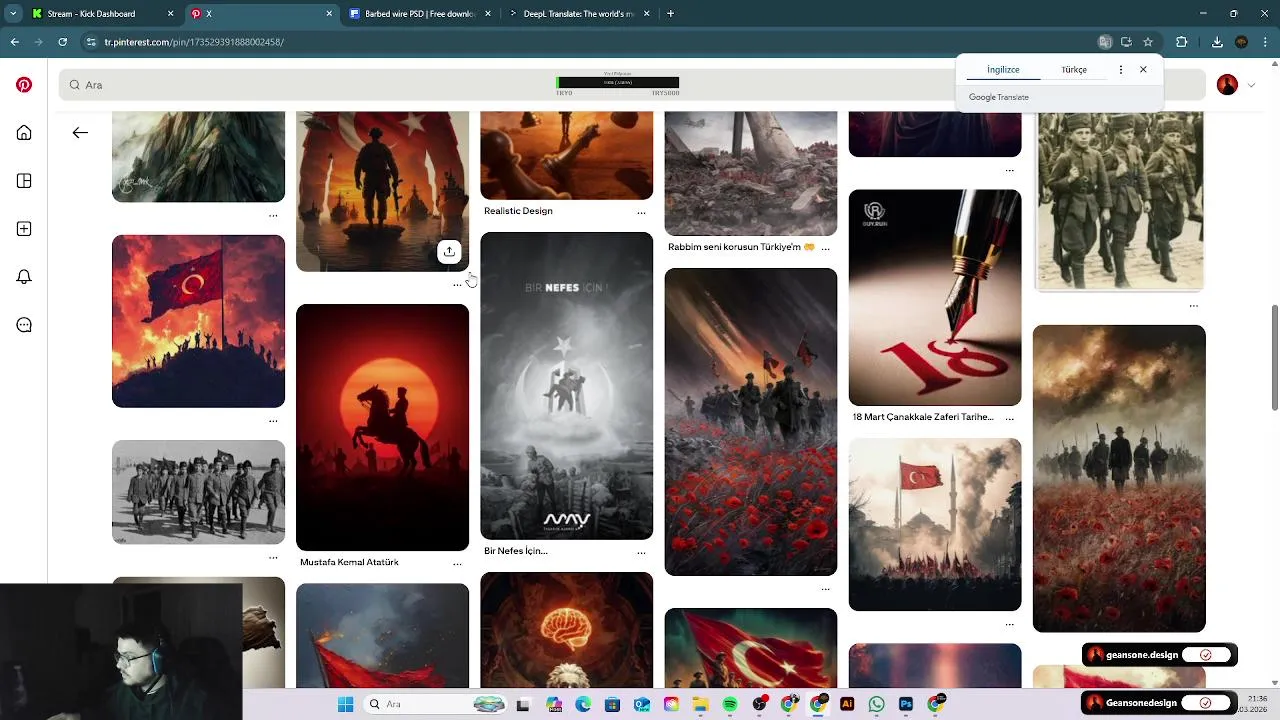Open the mosque with Turkish flag pin

[935, 524]
